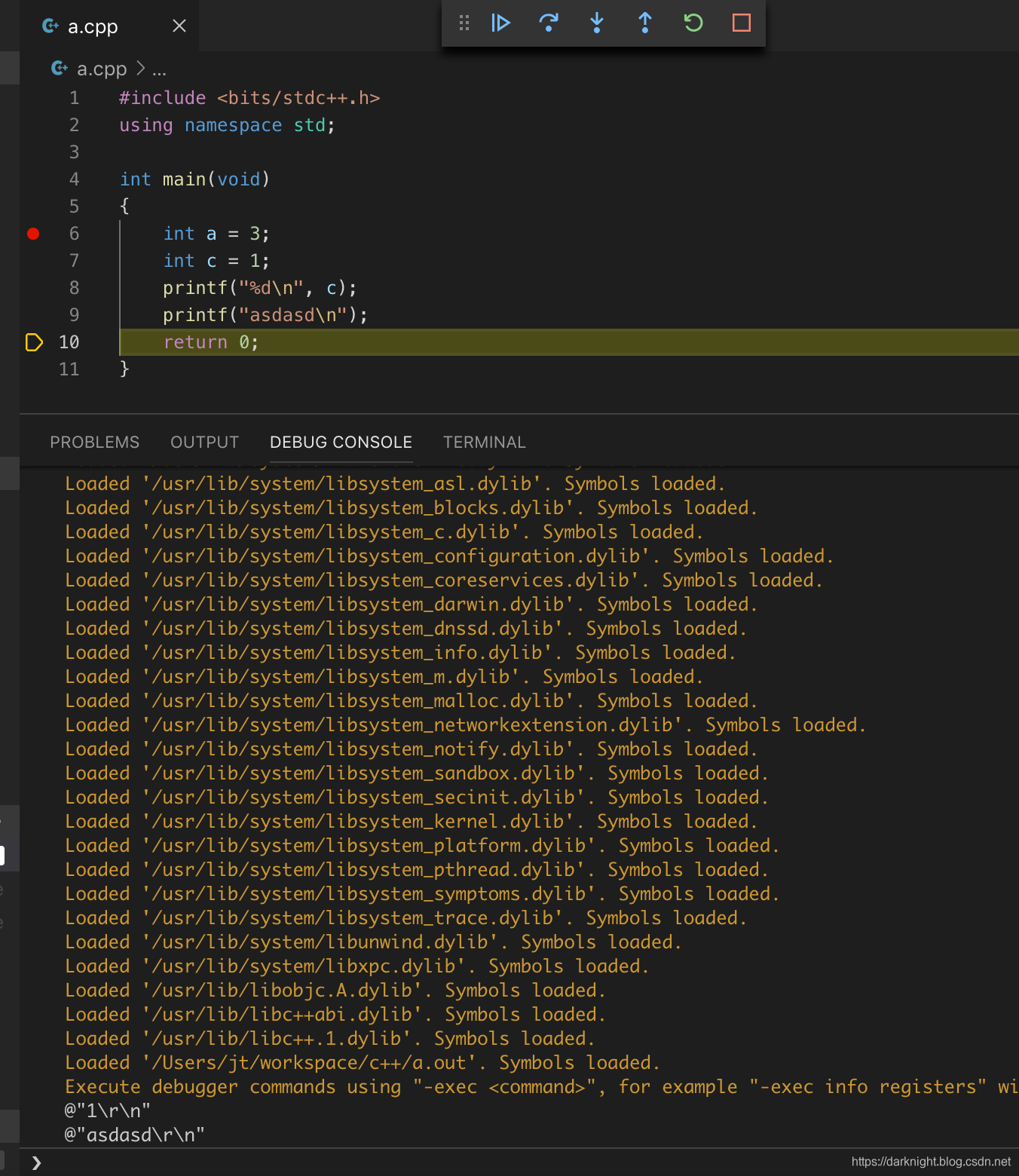This screenshot has height=1176, width=1019.
Task: Click the Step Over debug icon
Action: [549, 23]
